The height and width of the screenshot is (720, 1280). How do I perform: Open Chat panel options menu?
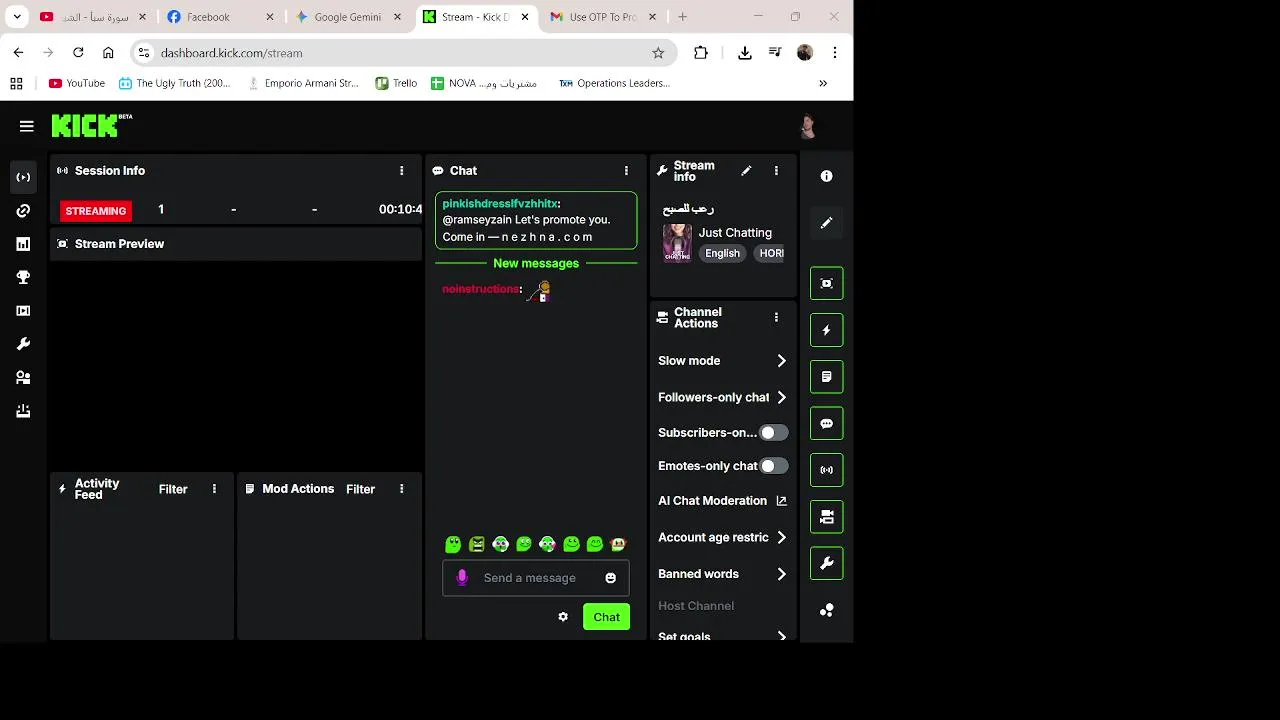click(x=626, y=171)
